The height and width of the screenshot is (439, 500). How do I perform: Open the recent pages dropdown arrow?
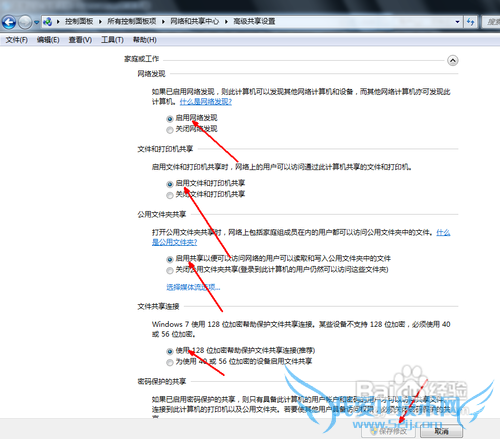(37, 22)
